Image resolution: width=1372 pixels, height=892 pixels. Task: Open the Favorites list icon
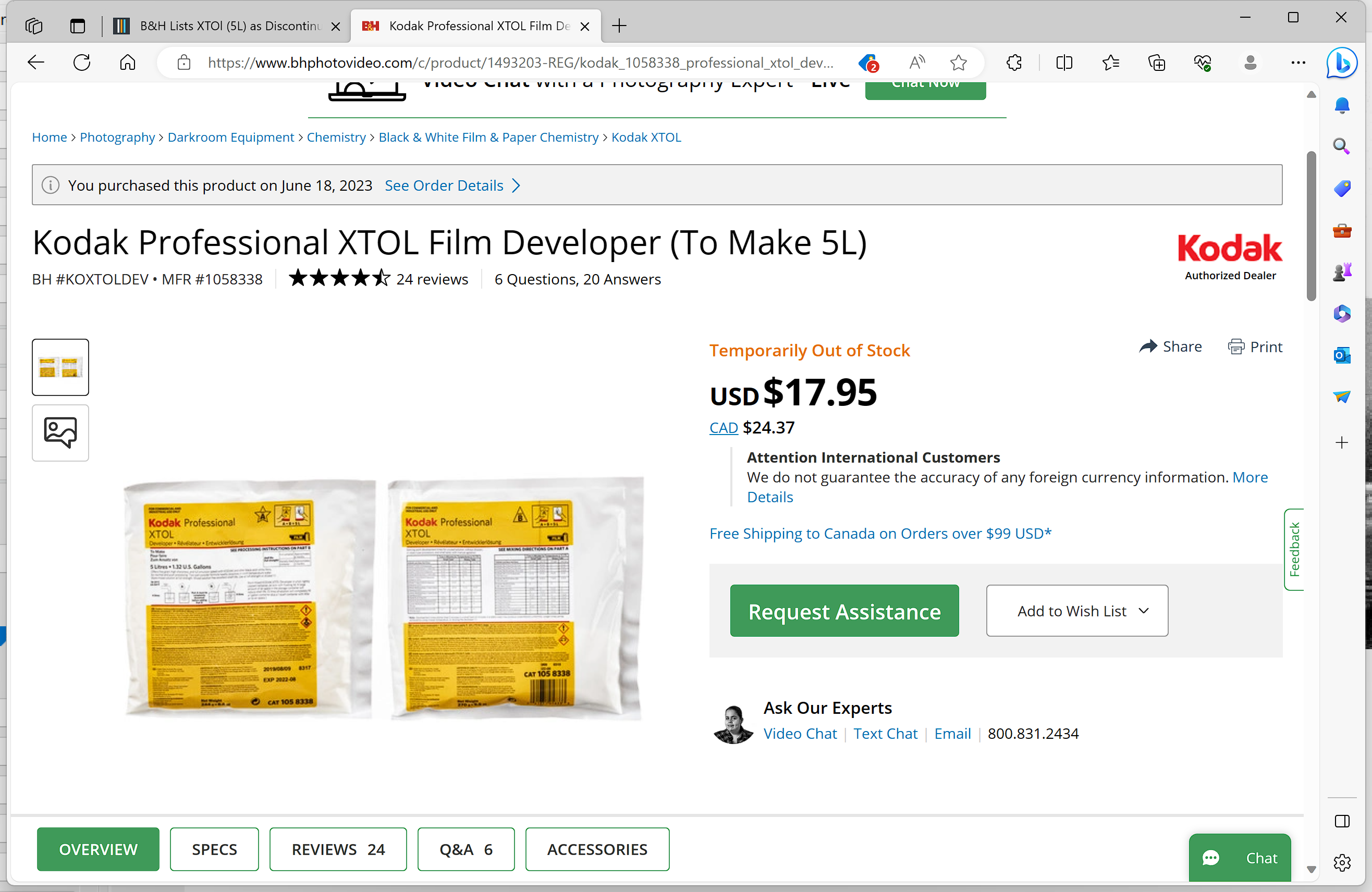(x=1110, y=62)
